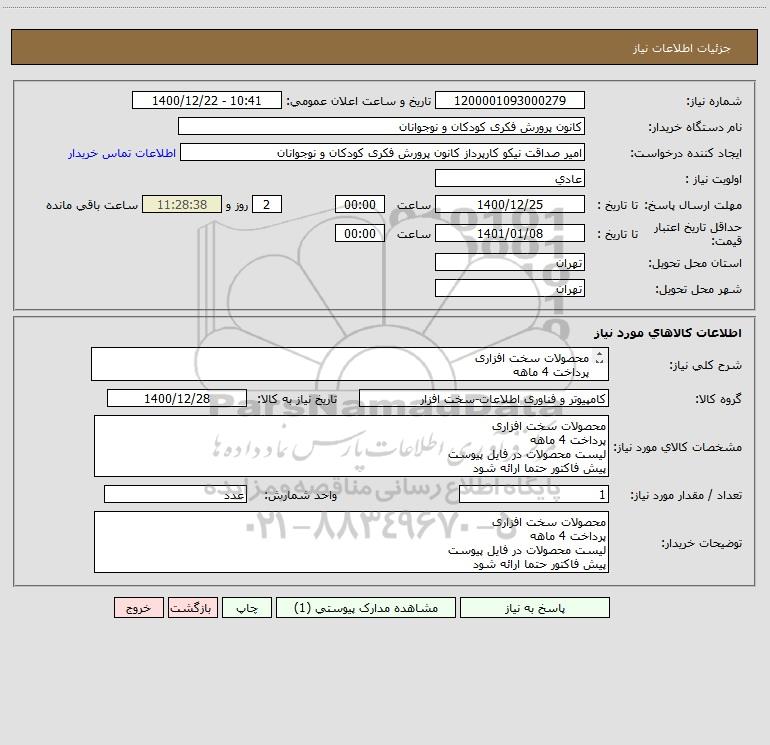Click the حداقل تاریخ اعتبار قیمت label

(x=698, y=234)
